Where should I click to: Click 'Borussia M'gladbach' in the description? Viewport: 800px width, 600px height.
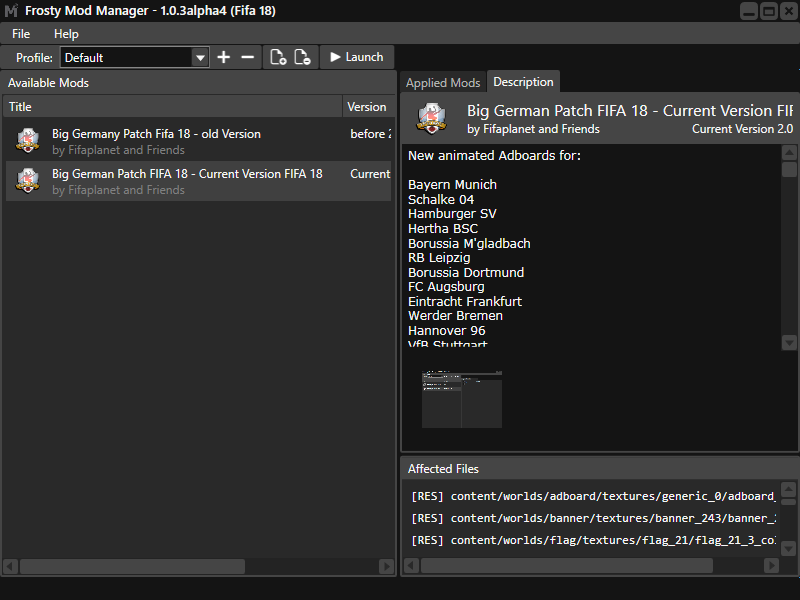(x=469, y=243)
